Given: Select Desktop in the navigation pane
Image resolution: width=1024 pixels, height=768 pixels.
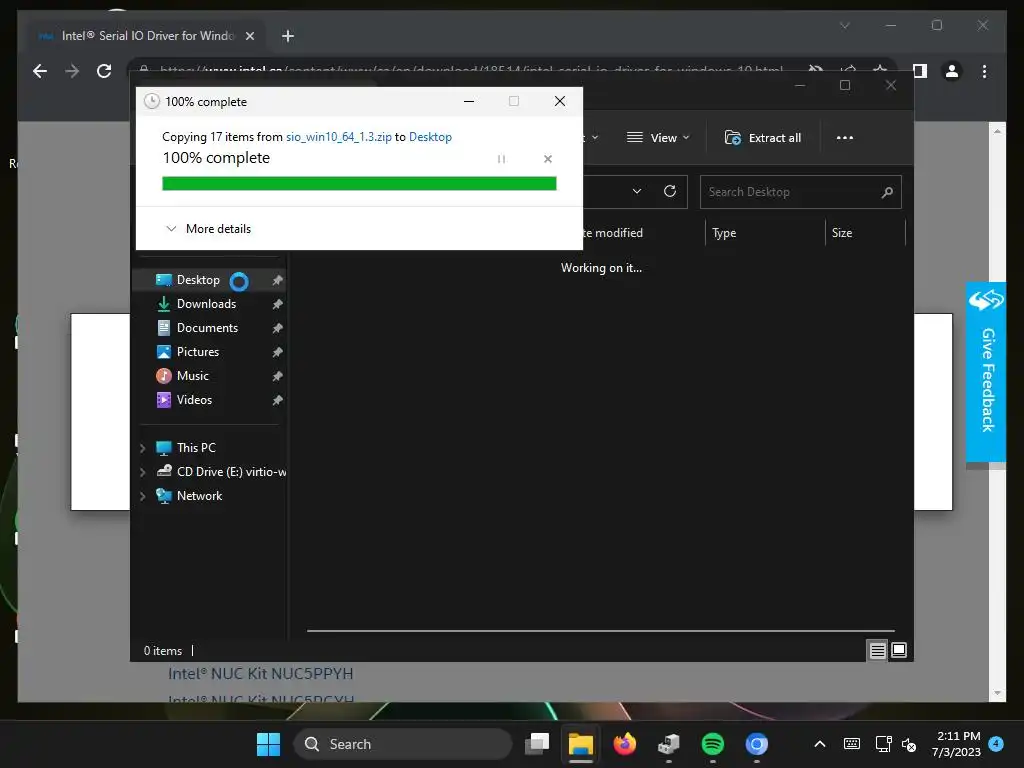Looking at the screenshot, I should 198,280.
